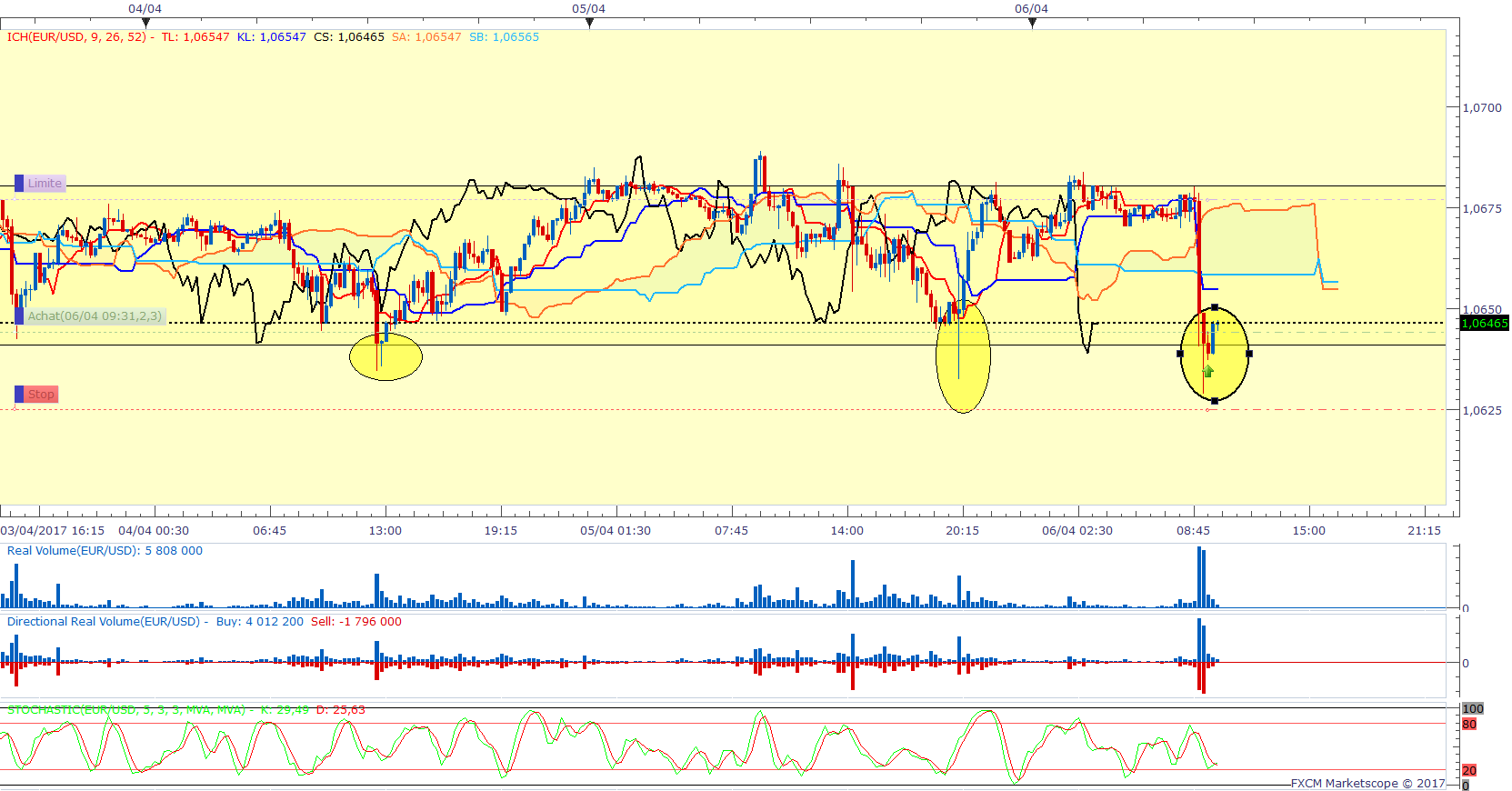1512x791 pixels.
Task: Click the stochastic 20 level label
Action: (1469, 771)
